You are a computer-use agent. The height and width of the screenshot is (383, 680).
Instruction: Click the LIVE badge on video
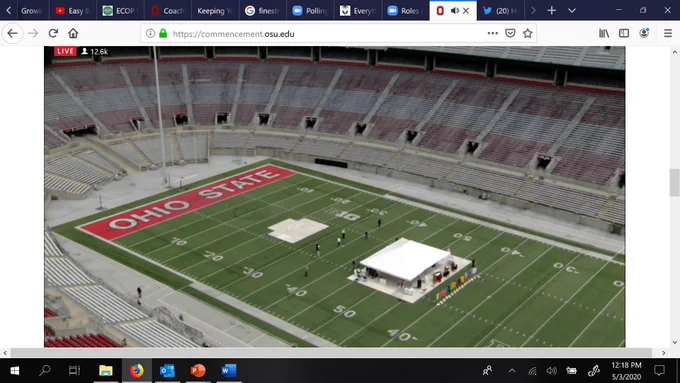(65, 51)
